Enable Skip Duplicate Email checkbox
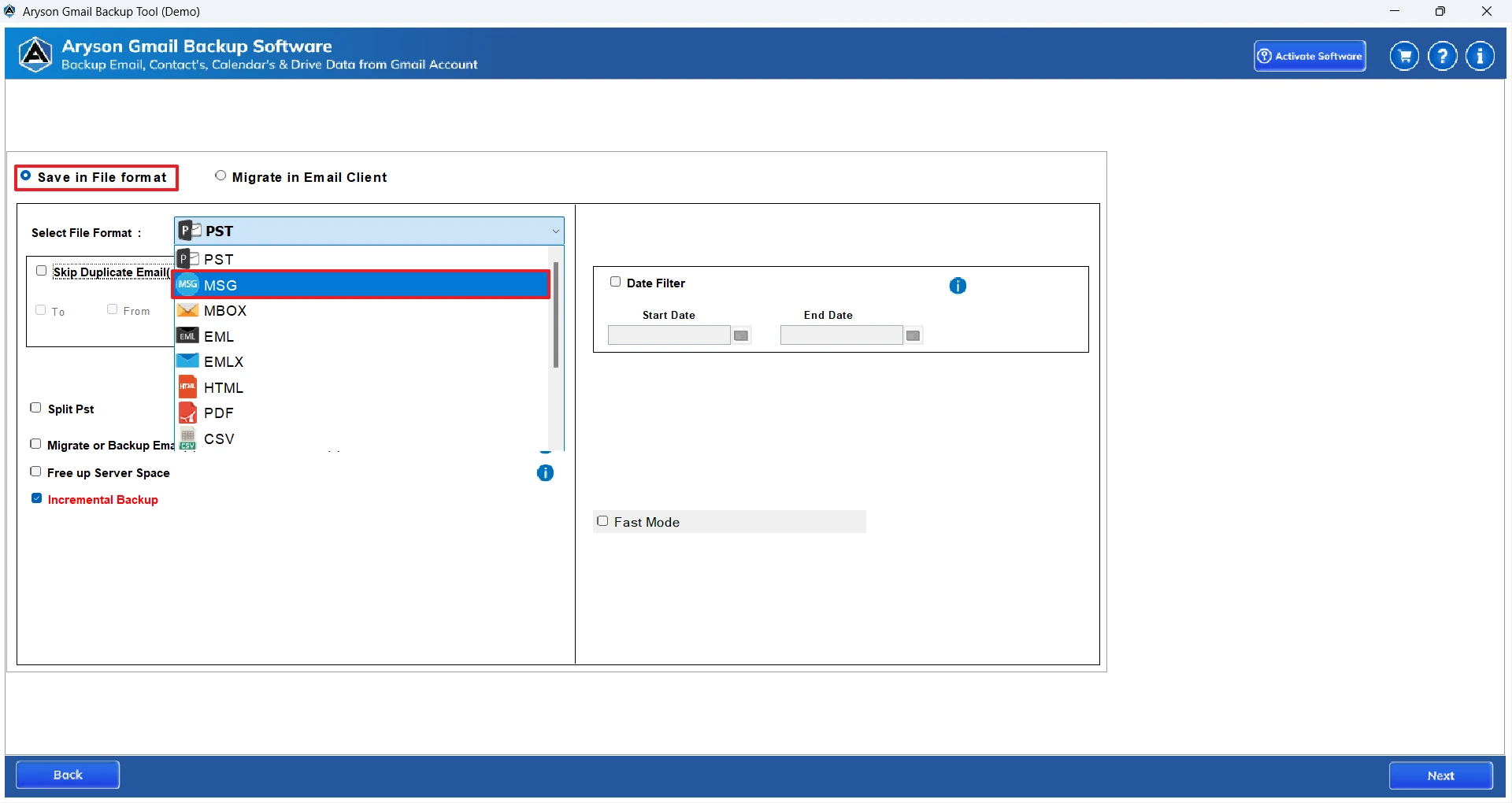Screen dimensions: 1512x803 tap(42, 271)
